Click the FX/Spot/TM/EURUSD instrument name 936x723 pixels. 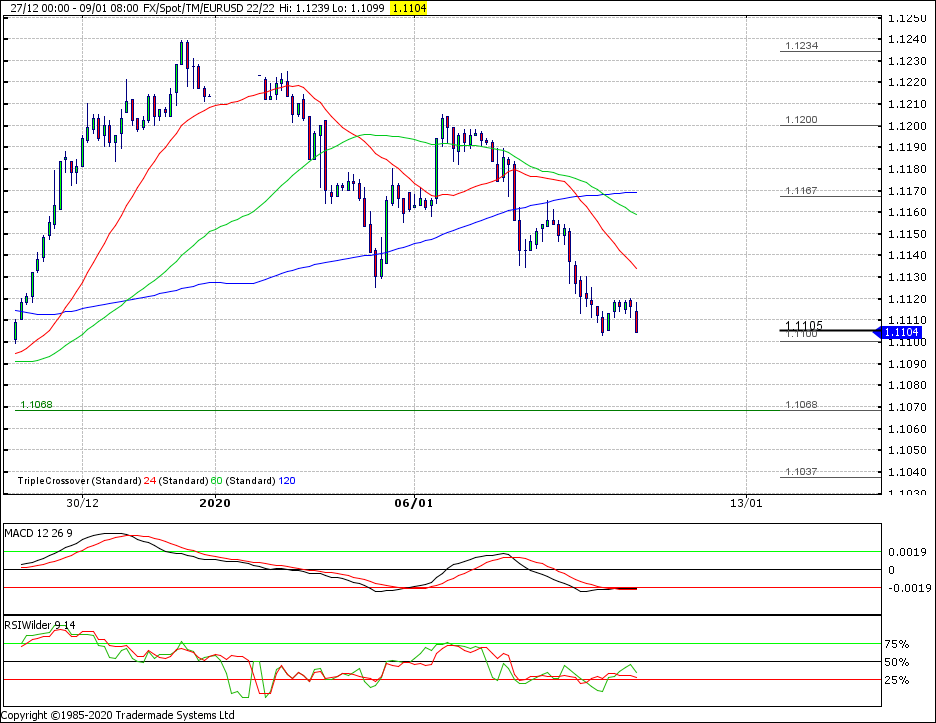194,8
